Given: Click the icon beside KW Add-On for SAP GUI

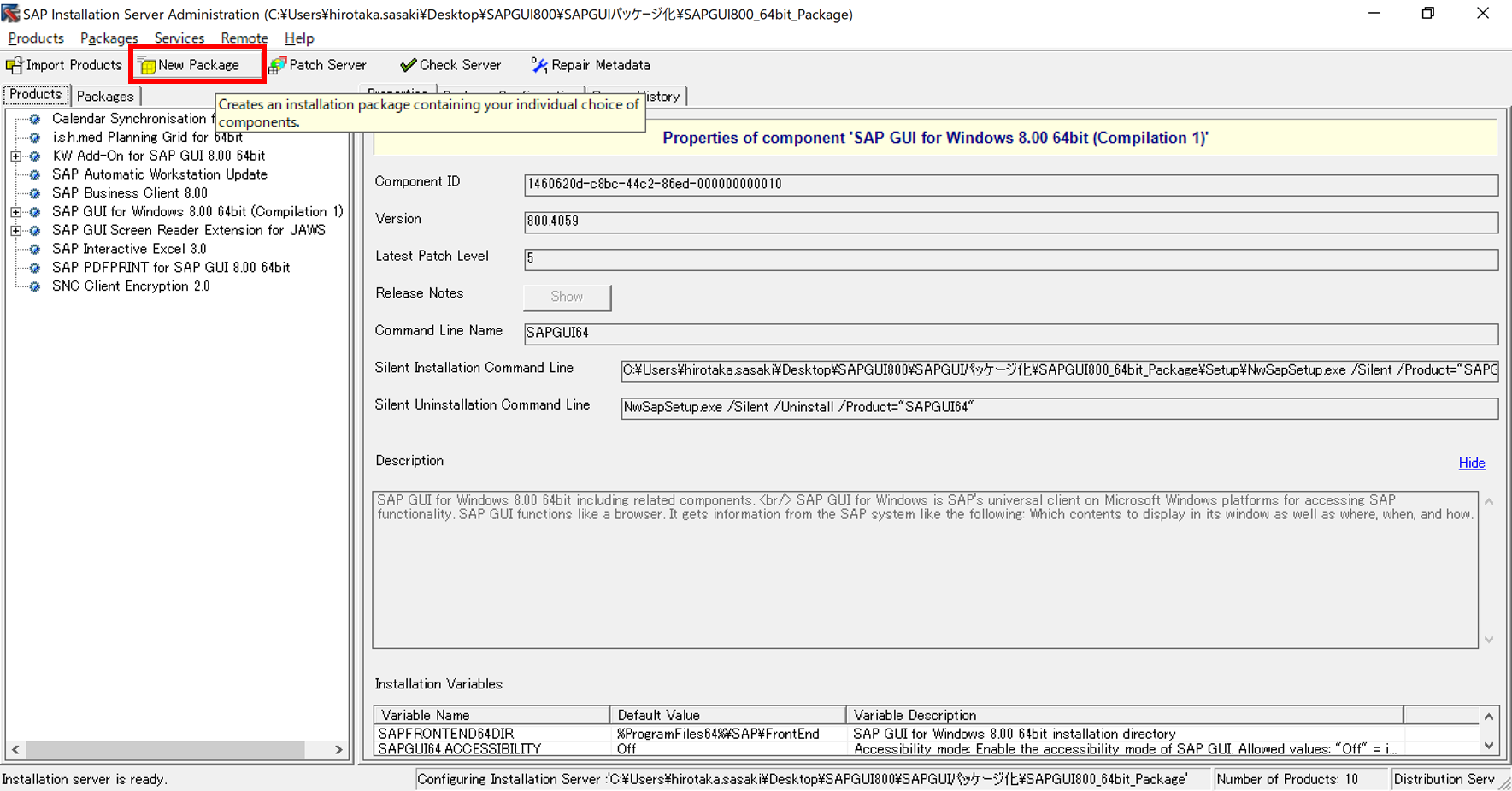Looking at the screenshot, I should (x=35, y=156).
